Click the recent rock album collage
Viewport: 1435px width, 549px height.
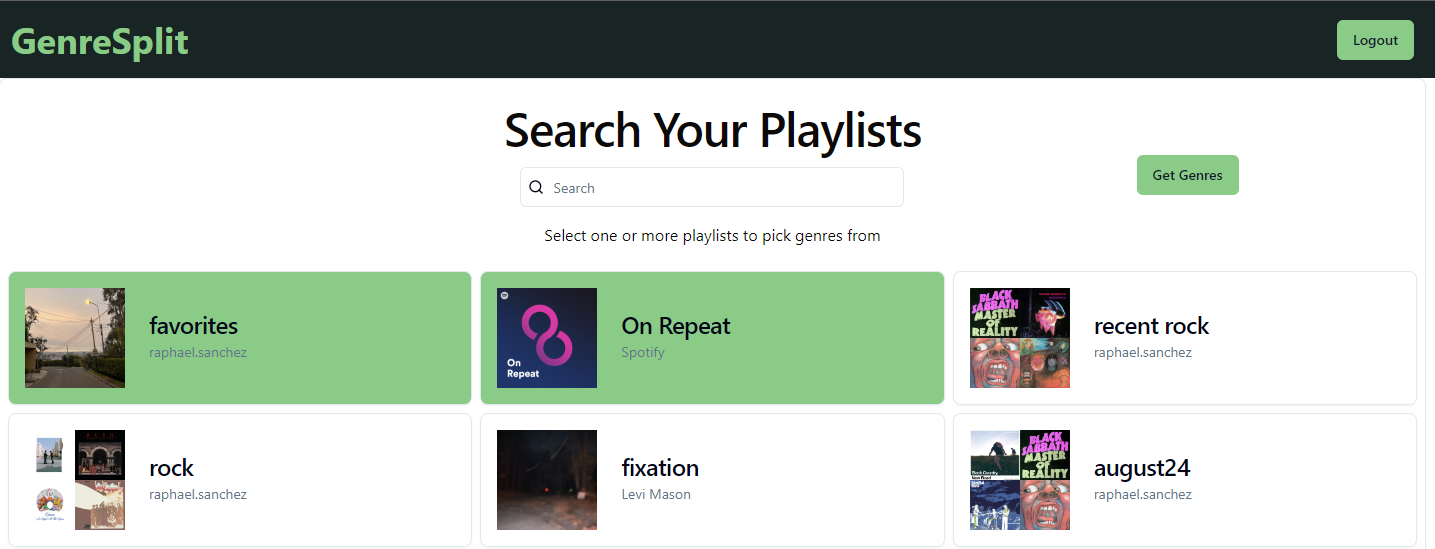point(1020,338)
